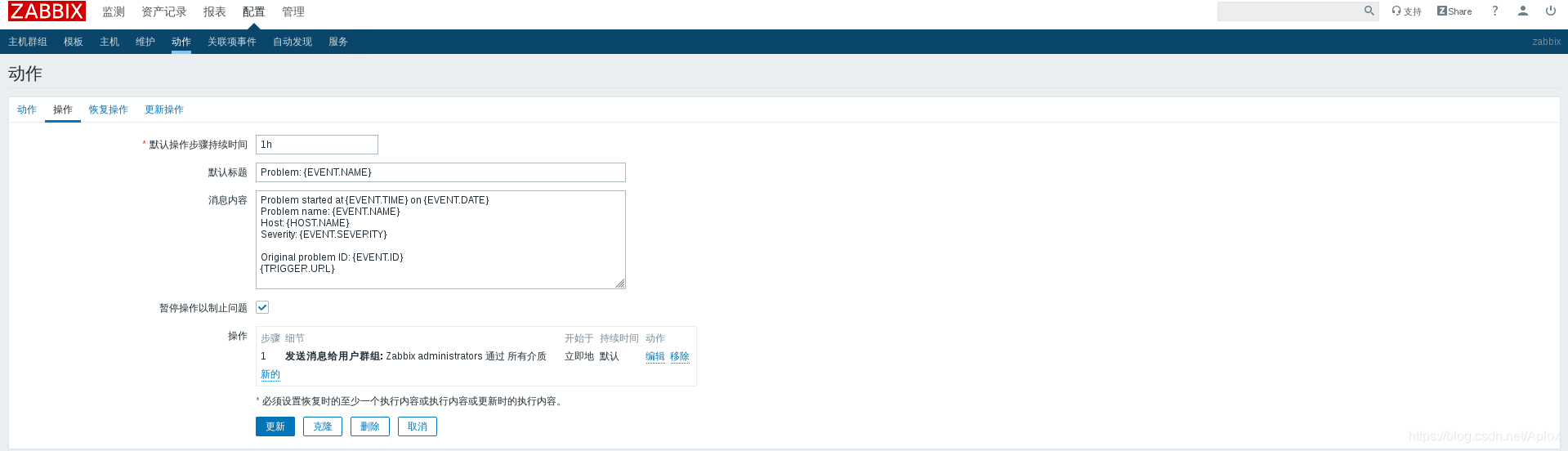Click the zabbix server name text

[1546, 42]
